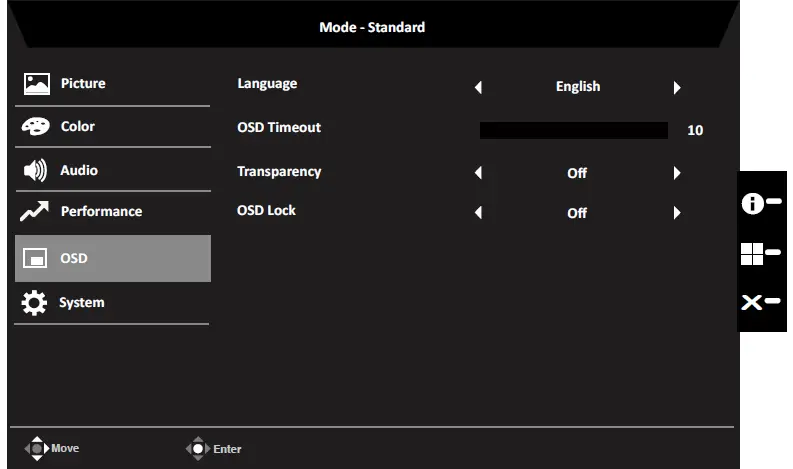Screen dimensions: 793x469
Task: Toggle OSD Lock using right arrow
Action: click(x=677, y=213)
